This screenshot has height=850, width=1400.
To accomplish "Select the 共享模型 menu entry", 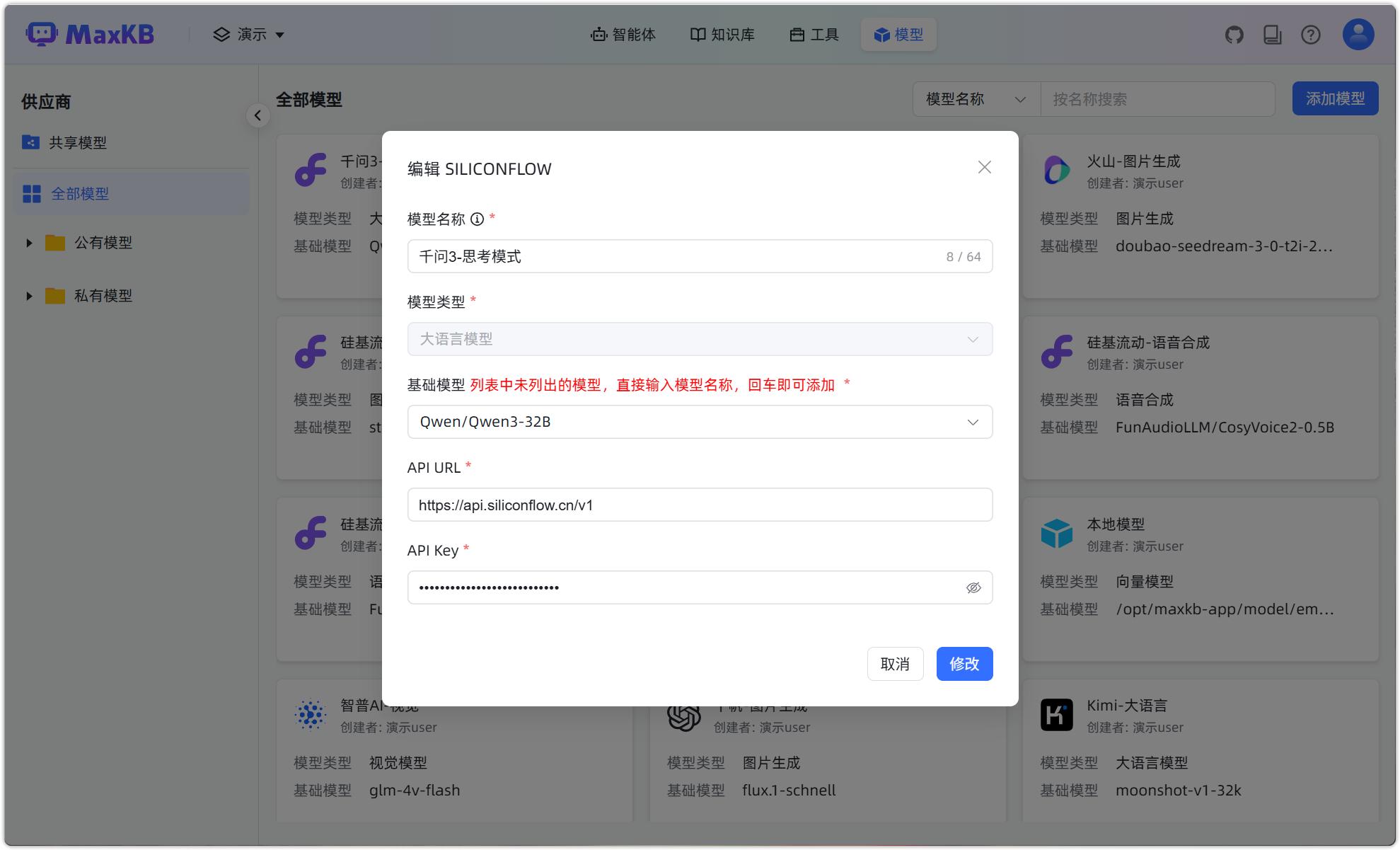I will coord(78,142).
